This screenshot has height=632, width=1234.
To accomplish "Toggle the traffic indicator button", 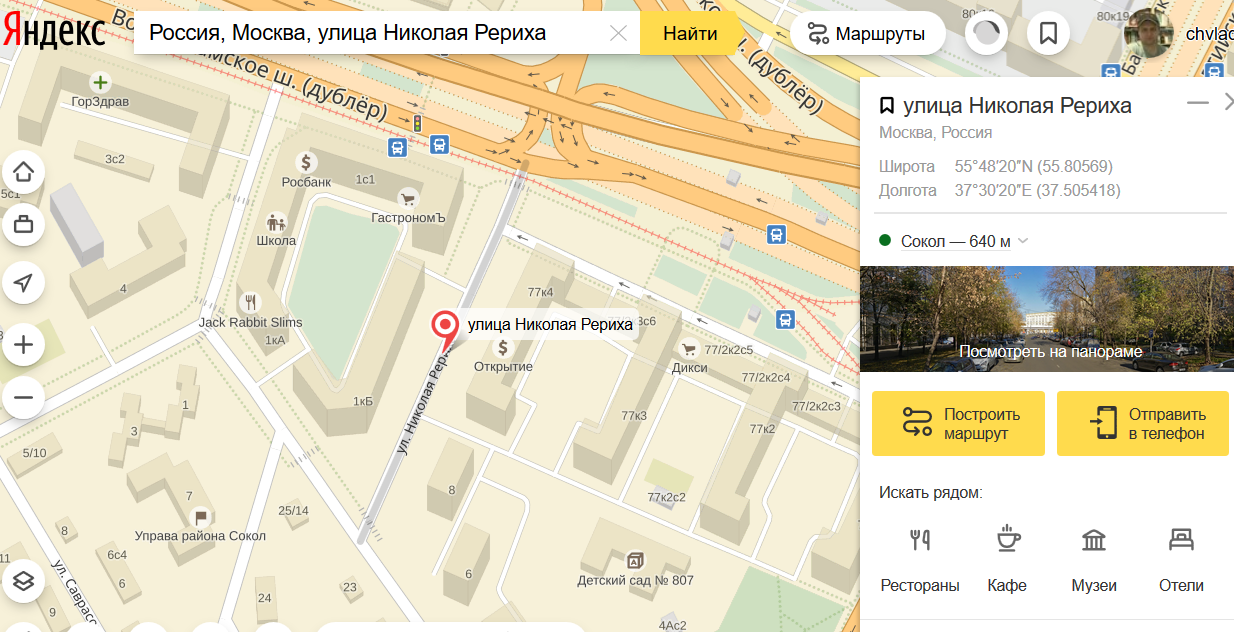I will click(986, 33).
